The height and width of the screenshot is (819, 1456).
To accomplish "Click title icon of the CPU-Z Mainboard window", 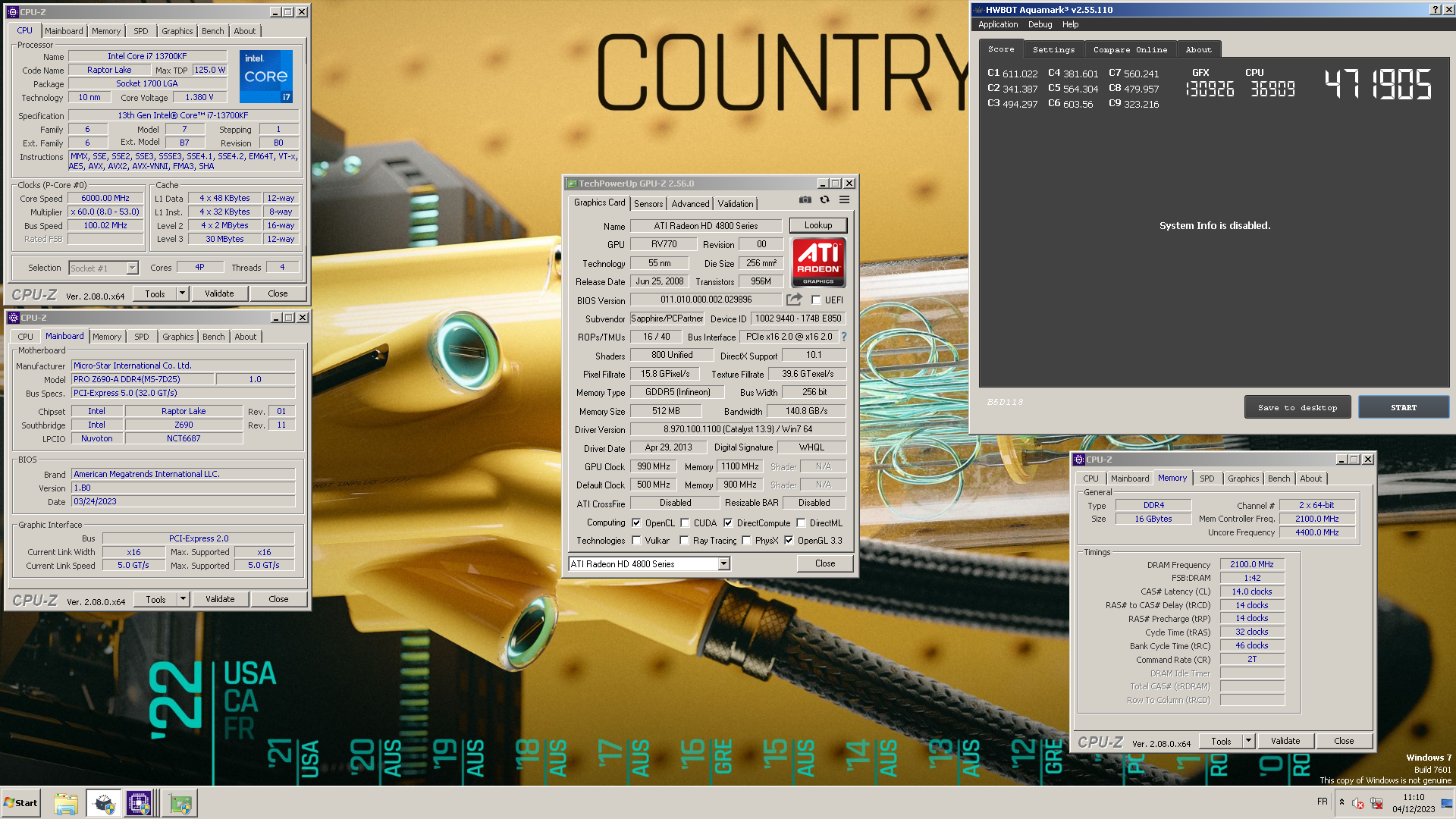I will tap(13, 318).
